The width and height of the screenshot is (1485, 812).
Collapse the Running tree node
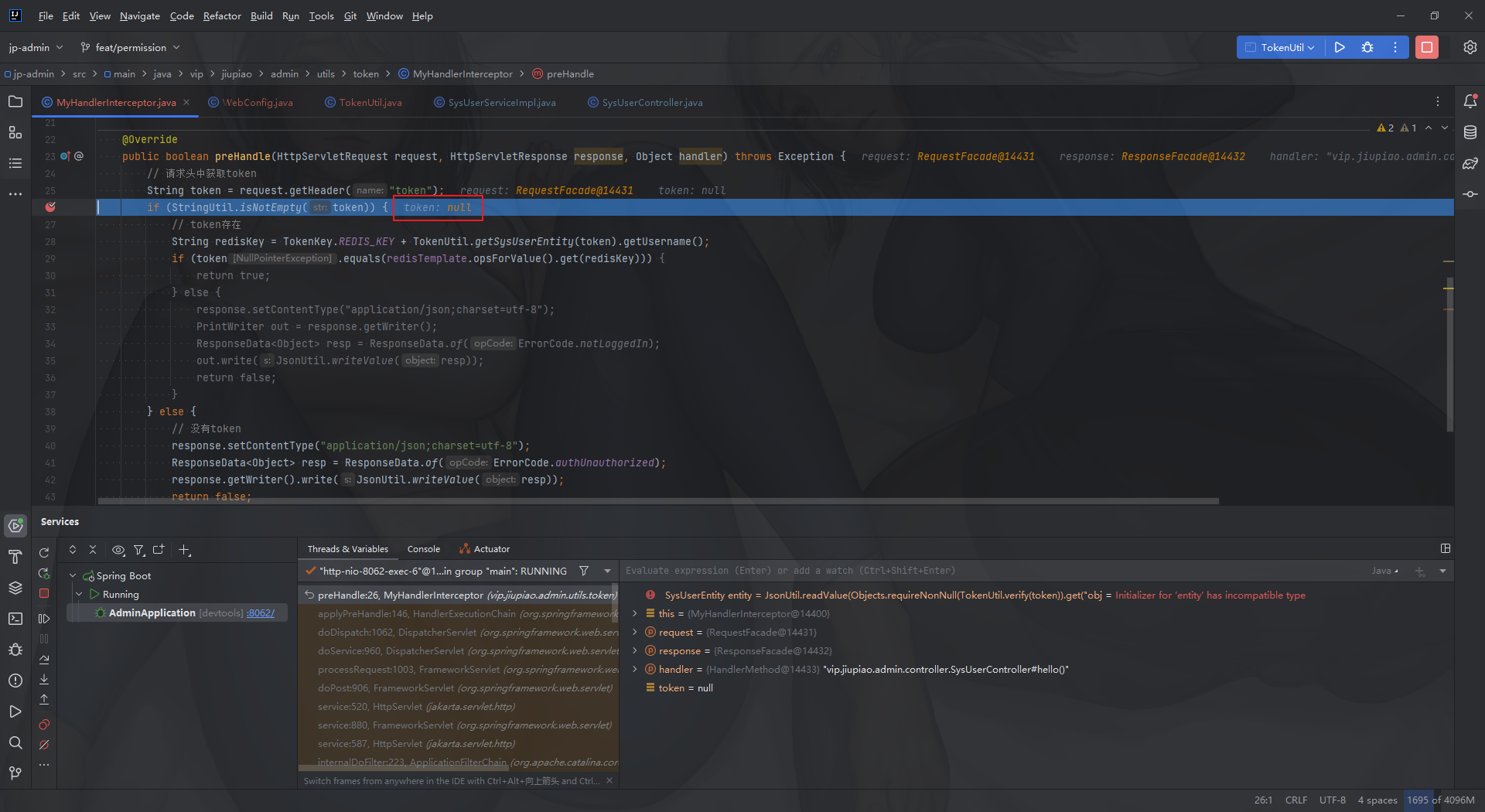point(79,595)
